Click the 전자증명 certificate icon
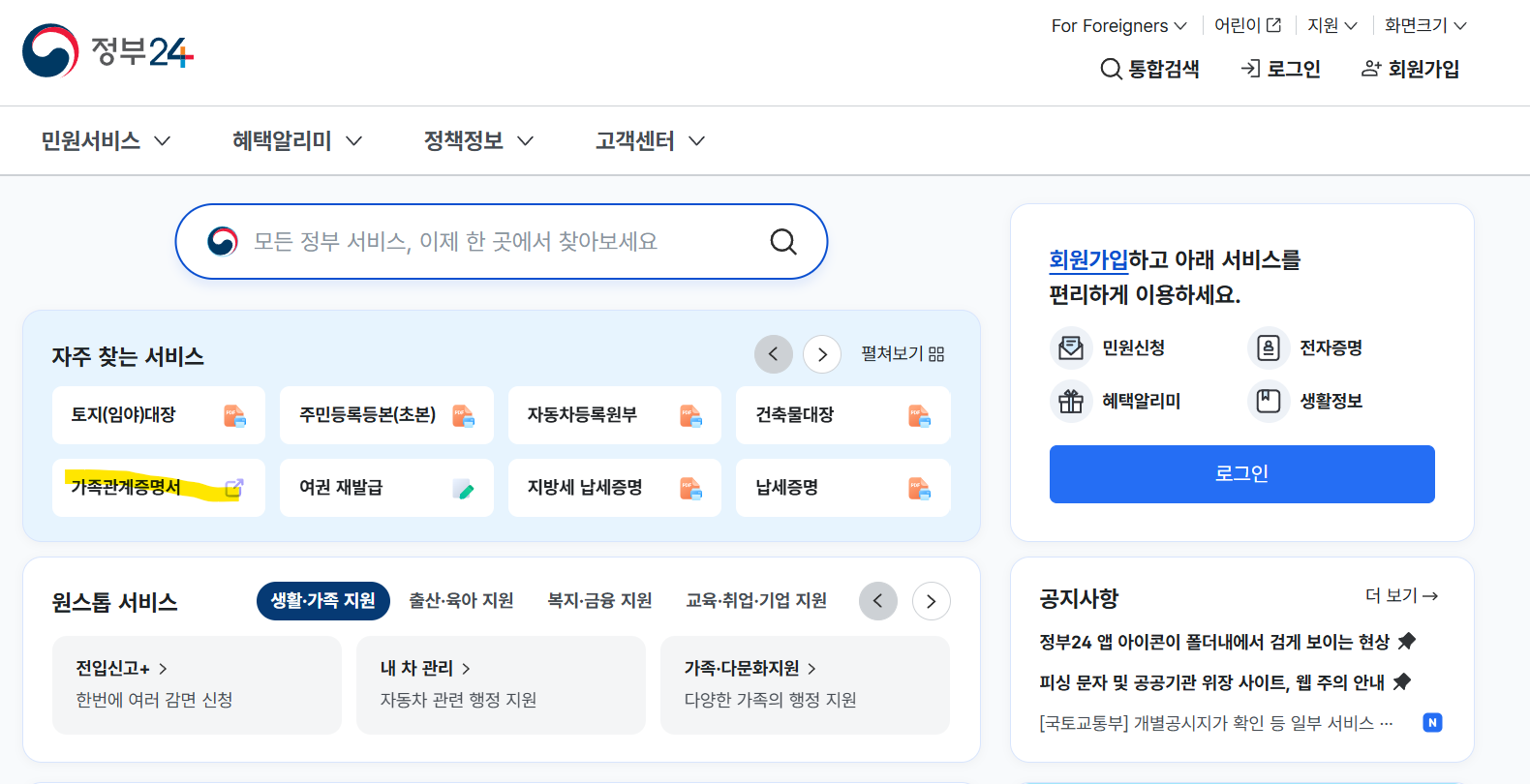The image size is (1530, 784). [x=1269, y=347]
